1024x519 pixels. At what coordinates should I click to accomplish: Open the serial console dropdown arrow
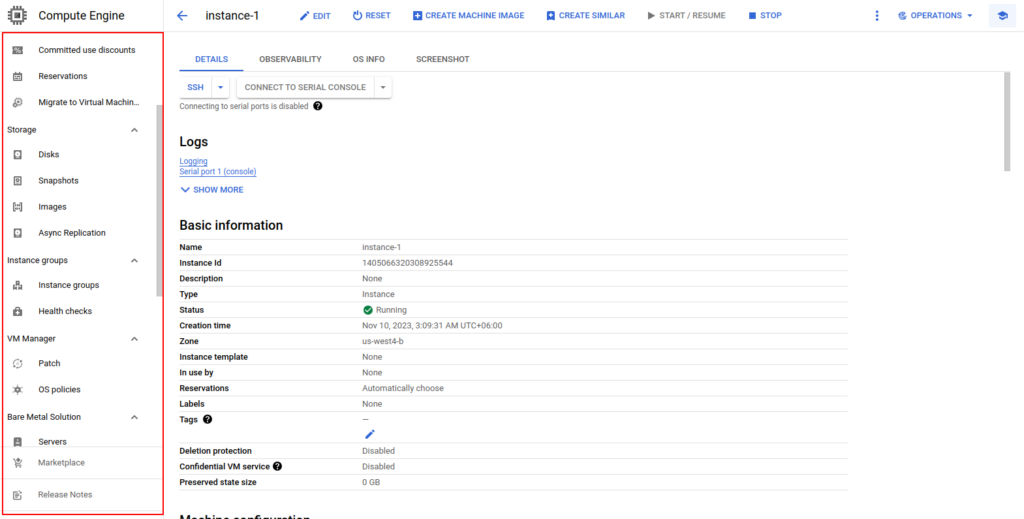383,87
